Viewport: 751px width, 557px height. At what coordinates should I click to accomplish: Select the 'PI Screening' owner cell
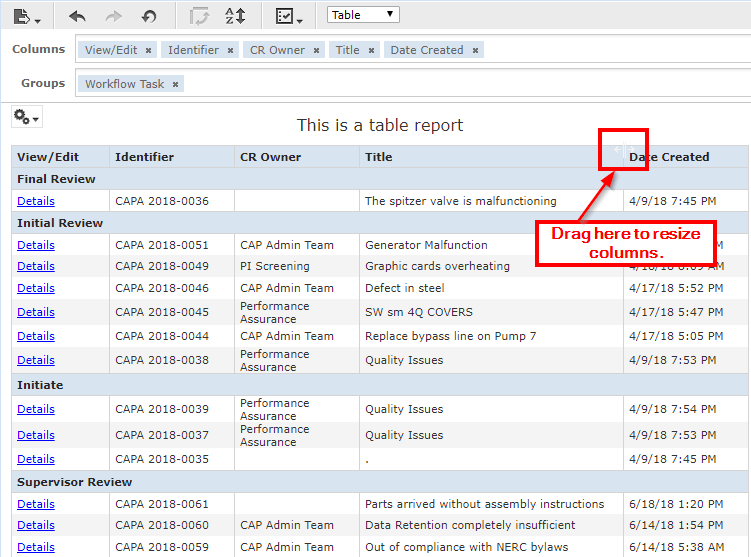[296, 266]
